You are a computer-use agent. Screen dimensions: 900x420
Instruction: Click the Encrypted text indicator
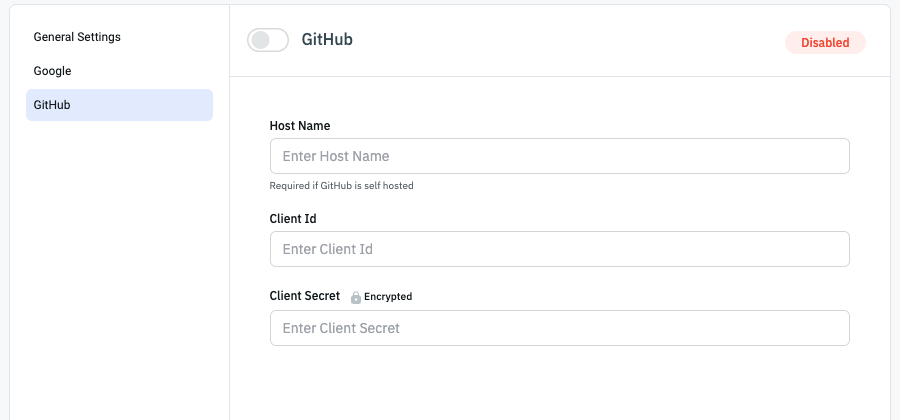[388, 297]
